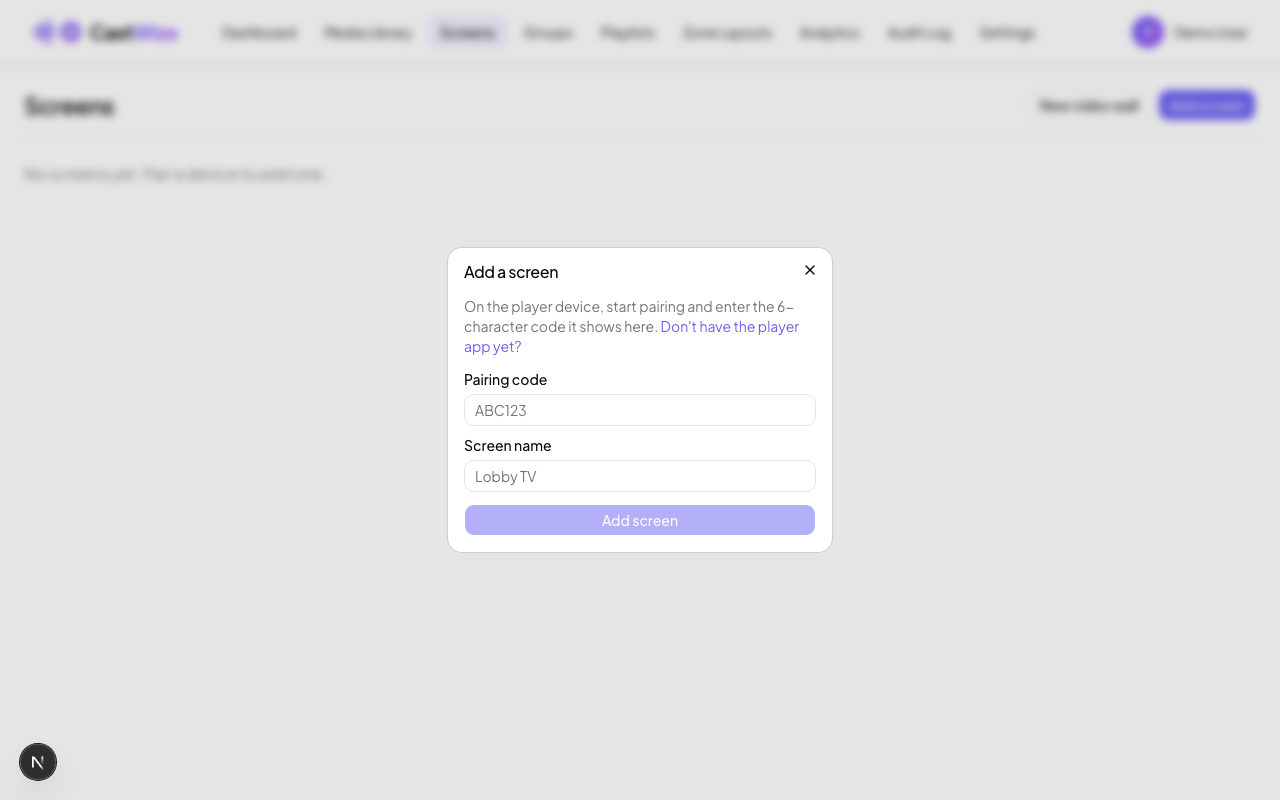Open the Settings nav item

tap(1007, 32)
